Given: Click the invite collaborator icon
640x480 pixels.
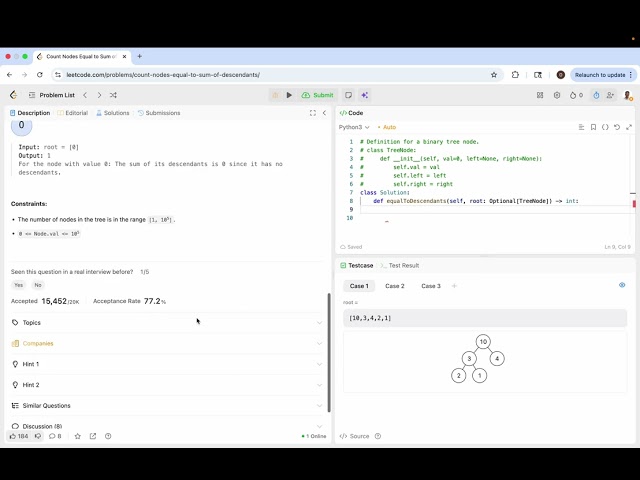Looking at the screenshot, I should [x=610, y=95].
